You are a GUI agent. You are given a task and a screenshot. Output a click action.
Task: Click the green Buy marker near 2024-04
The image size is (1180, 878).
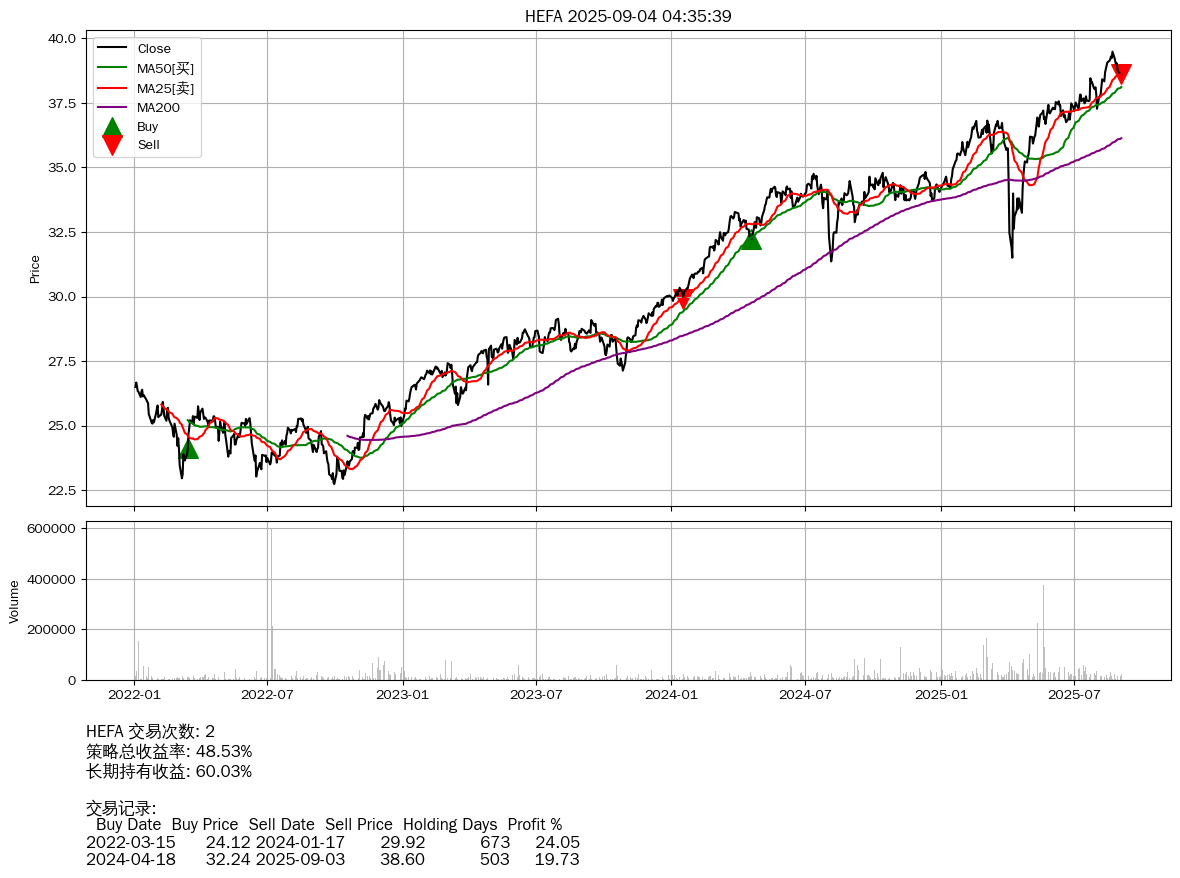[751, 240]
